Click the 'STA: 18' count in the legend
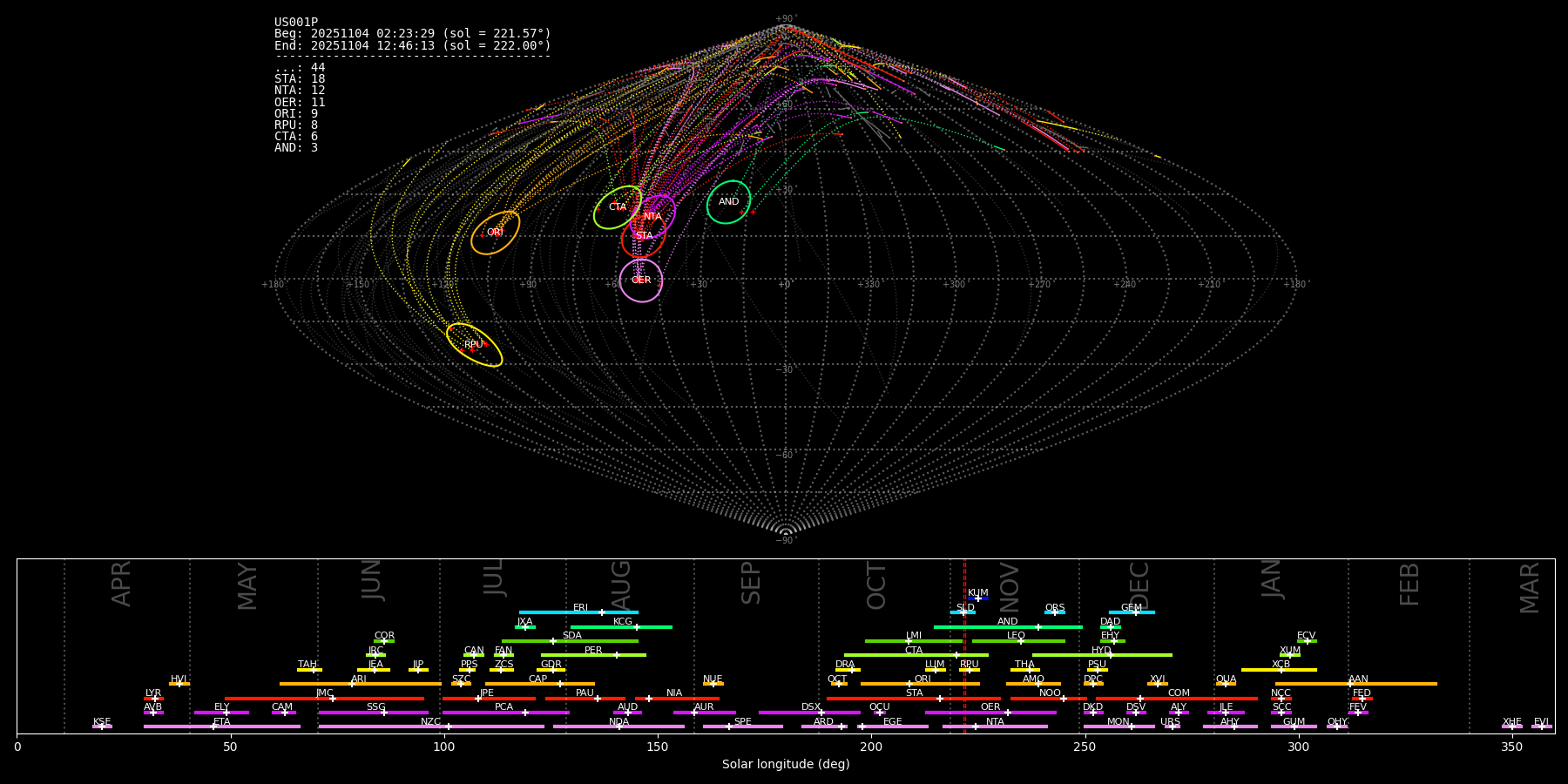Viewport: 1568px width, 784px height. (x=300, y=79)
